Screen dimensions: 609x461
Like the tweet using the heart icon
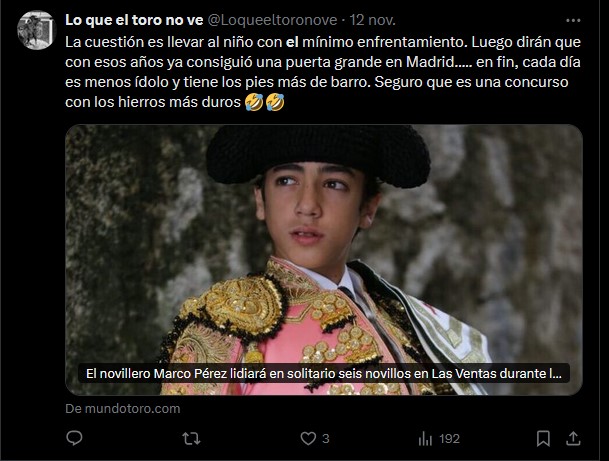(x=308, y=439)
